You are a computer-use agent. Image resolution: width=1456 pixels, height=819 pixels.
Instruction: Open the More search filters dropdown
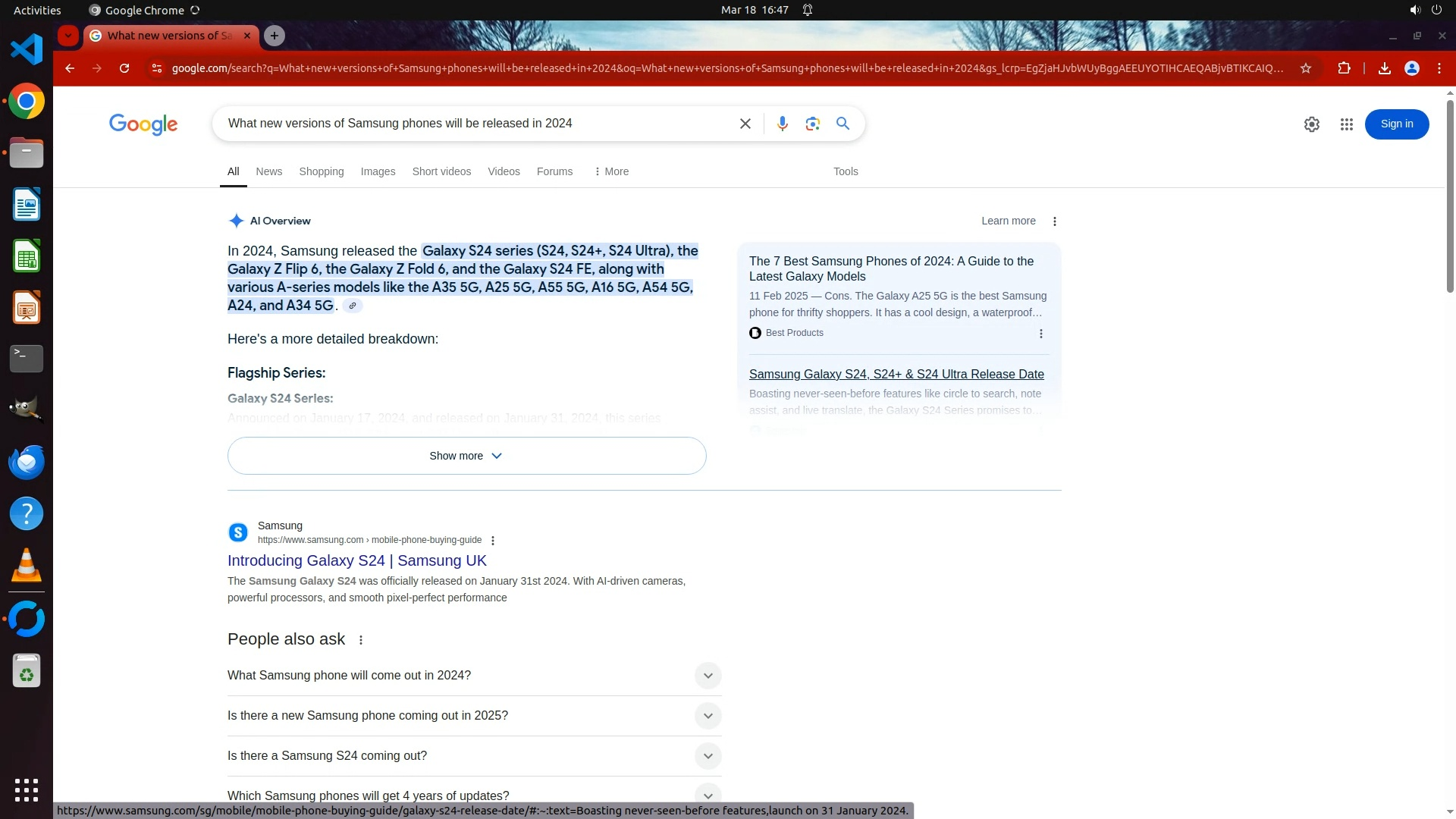coord(611,171)
